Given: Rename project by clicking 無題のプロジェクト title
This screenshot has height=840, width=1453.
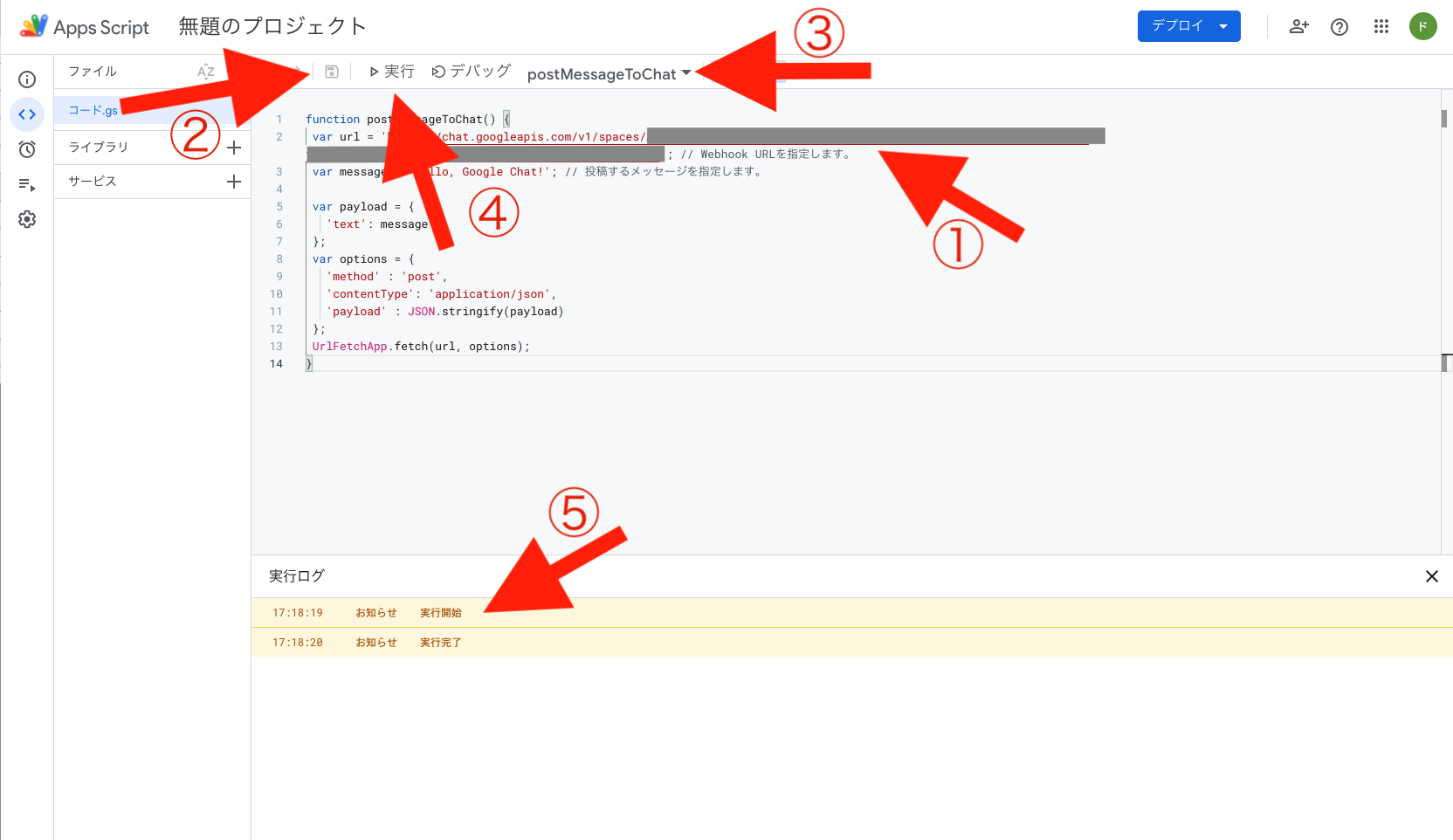Looking at the screenshot, I should pos(272,26).
